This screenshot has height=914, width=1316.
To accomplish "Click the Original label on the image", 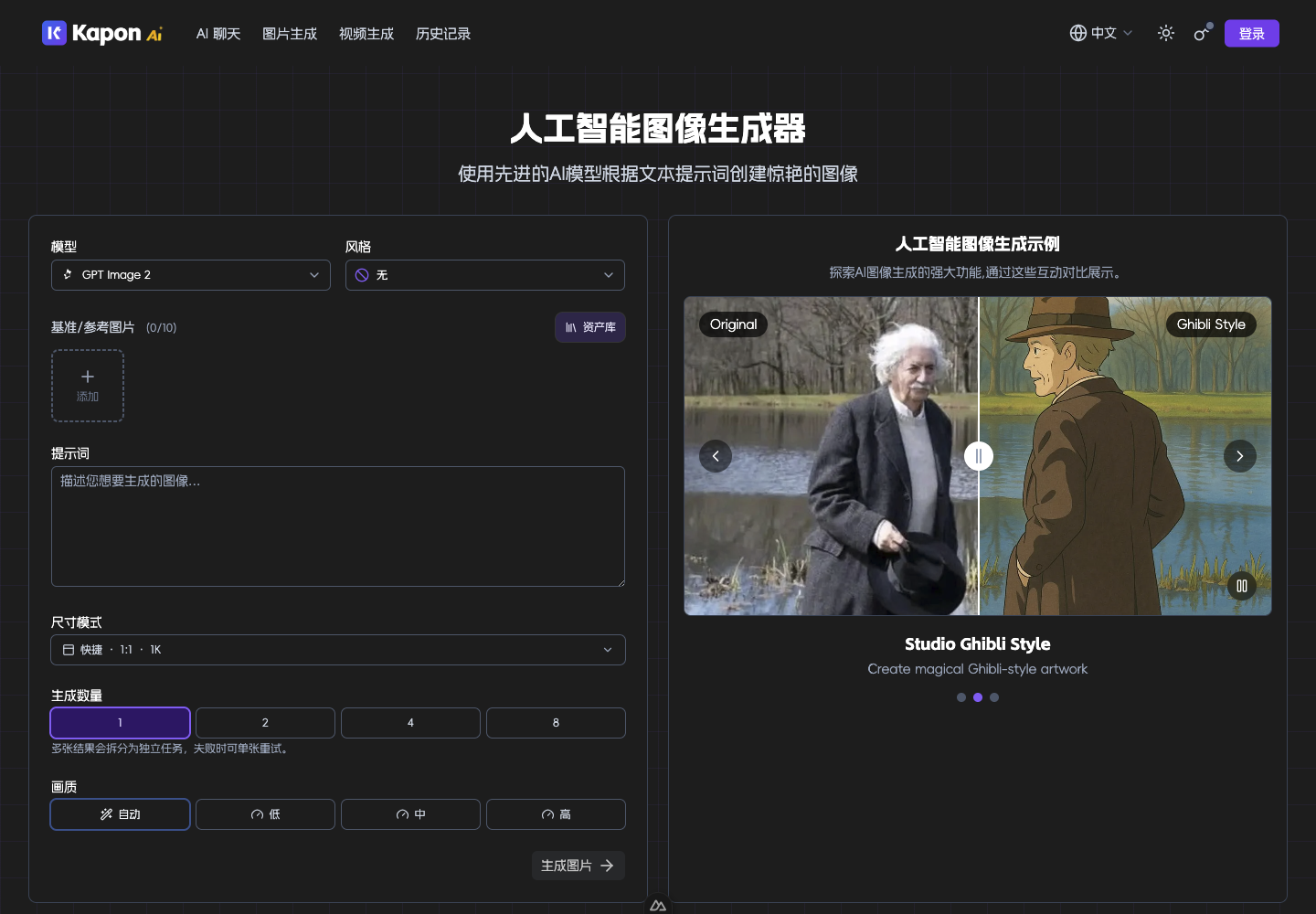I will 734,324.
